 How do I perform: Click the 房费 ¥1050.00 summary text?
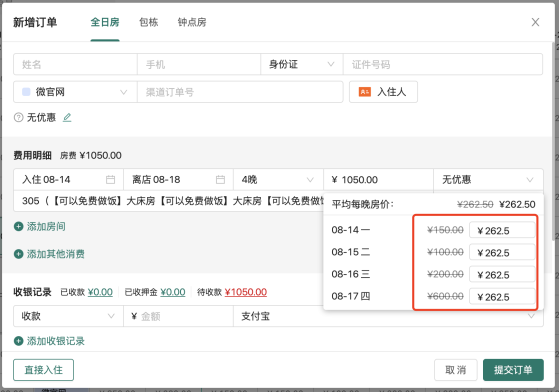click(x=91, y=155)
